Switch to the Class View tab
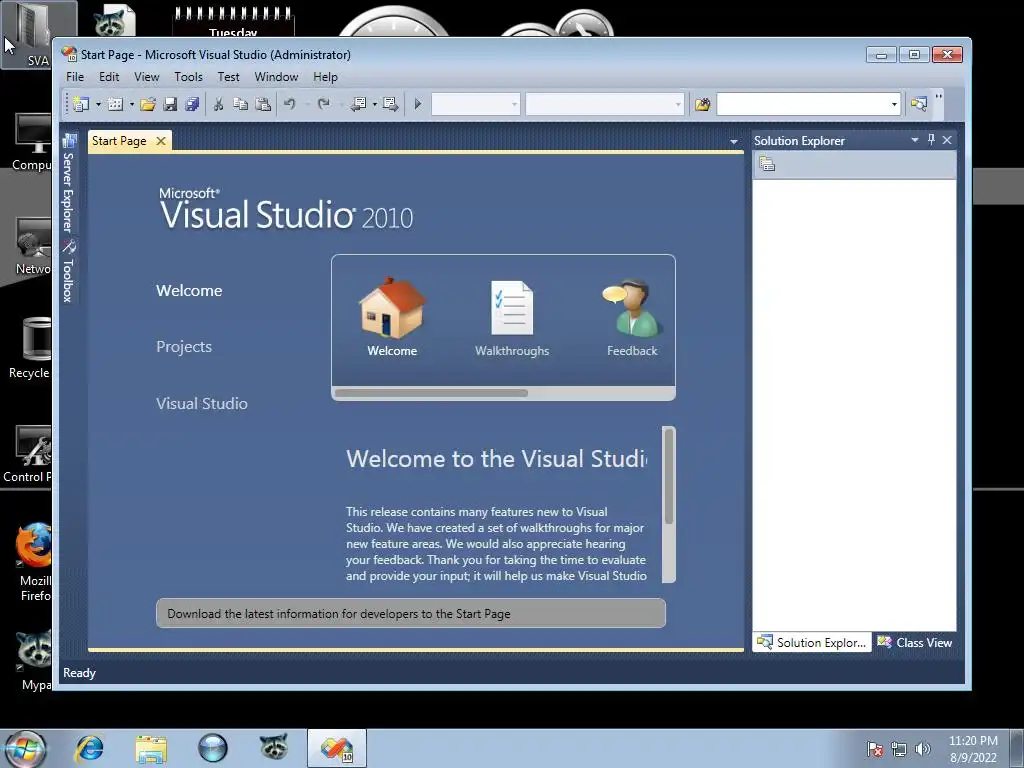Image resolution: width=1024 pixels, height=768 pixels. tap(915, 643)
